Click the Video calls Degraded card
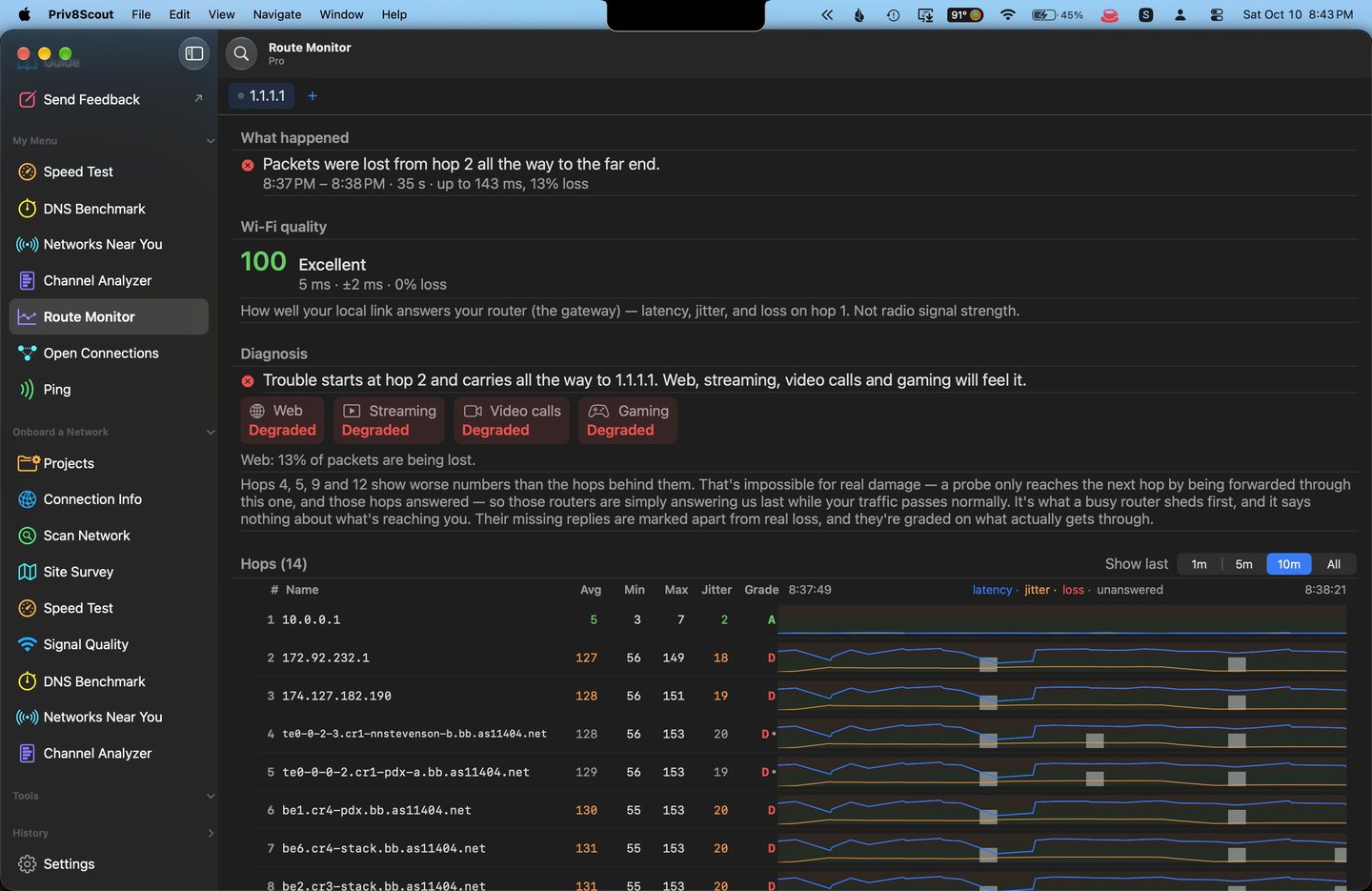This screenshot has height=891, width=1372. [x=512, y=420]
